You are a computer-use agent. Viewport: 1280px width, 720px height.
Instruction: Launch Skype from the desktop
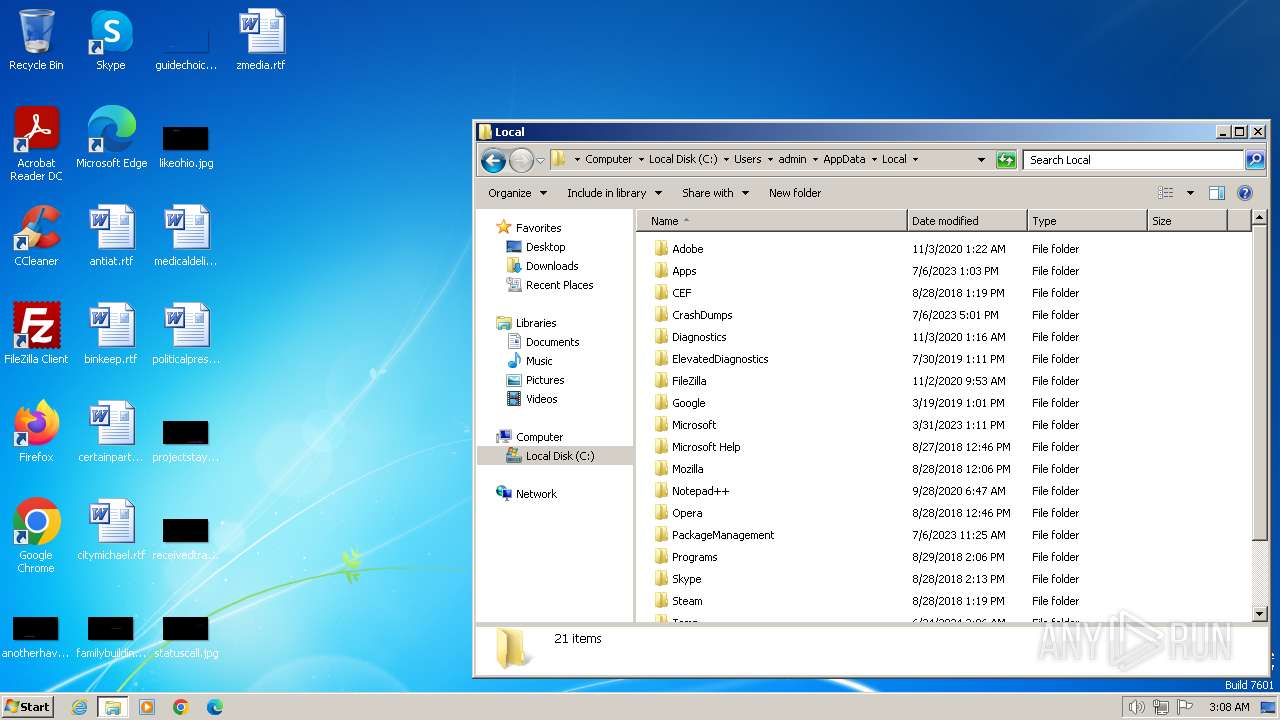click(110, 40)
